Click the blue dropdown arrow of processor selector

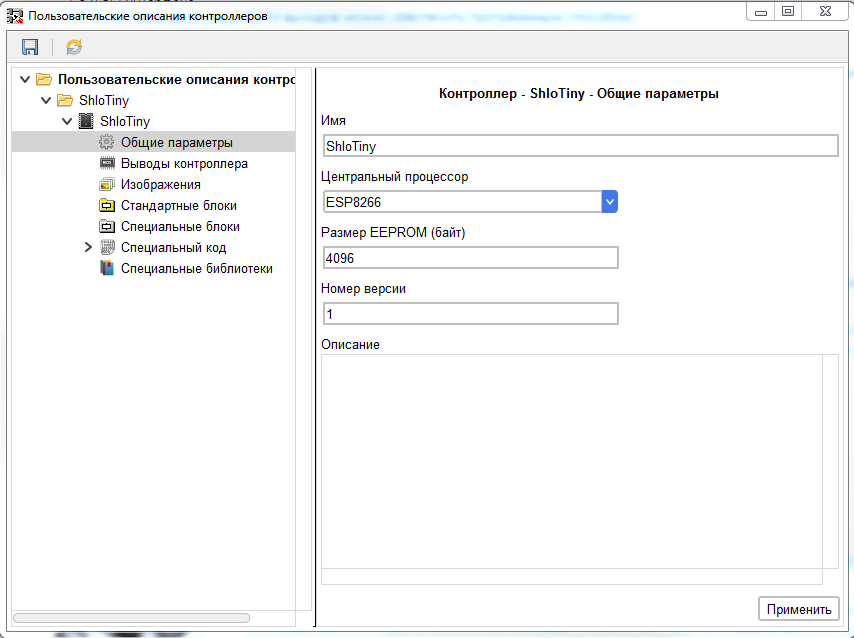610,202
